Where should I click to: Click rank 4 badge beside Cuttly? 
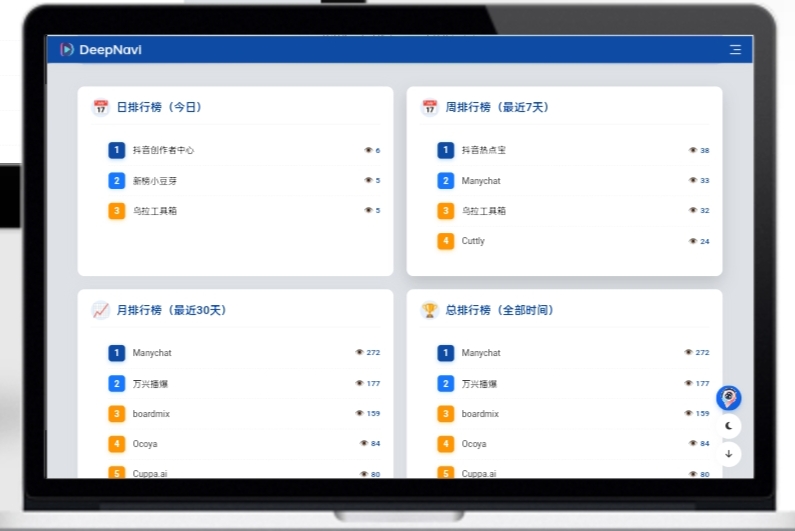(x=446, y=241)
